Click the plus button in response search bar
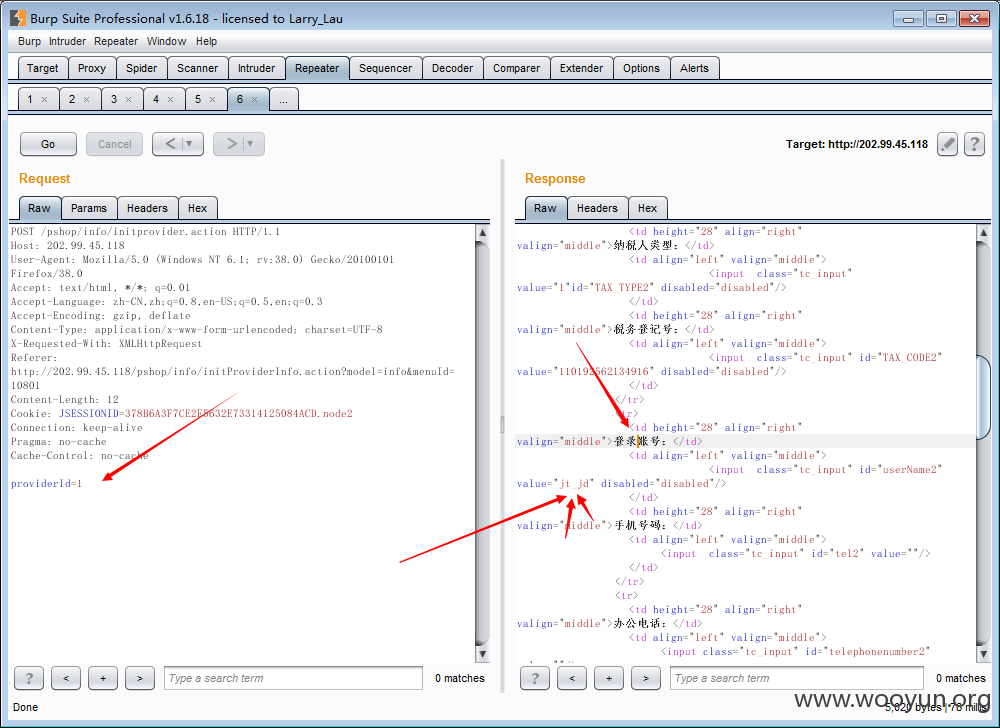This screenshot has height=728, width=1000. [x=608, y=678]
